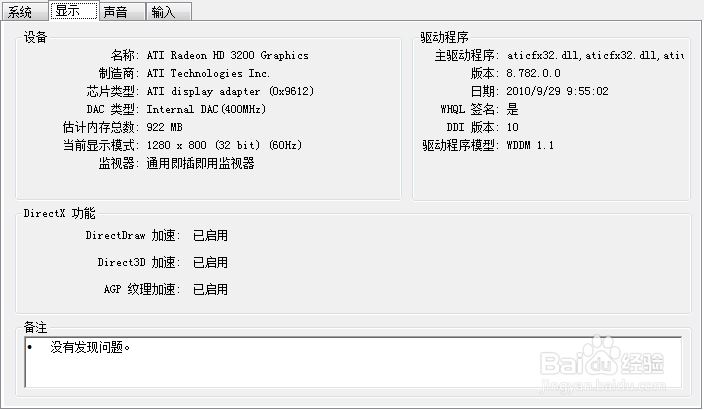This screenshot has width=704, height=410.
Task: Click the '监视器:' label
Action: click(119, 163)
